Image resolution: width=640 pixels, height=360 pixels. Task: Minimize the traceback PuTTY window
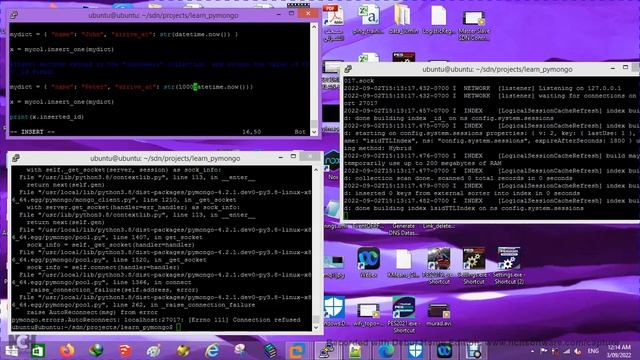pyautogui.click(x=280, y=157)
